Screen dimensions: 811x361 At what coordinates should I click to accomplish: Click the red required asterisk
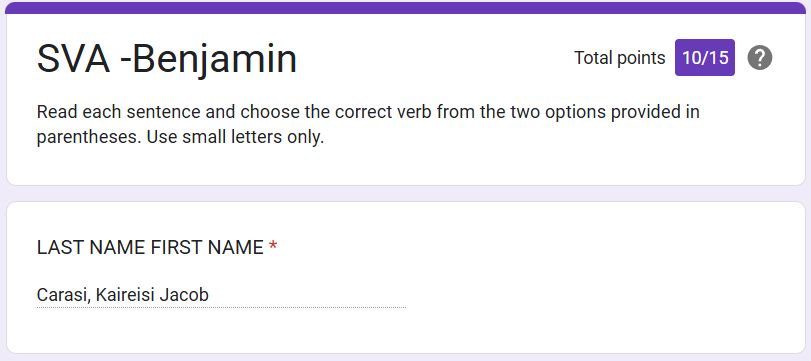tap(273, 247)
